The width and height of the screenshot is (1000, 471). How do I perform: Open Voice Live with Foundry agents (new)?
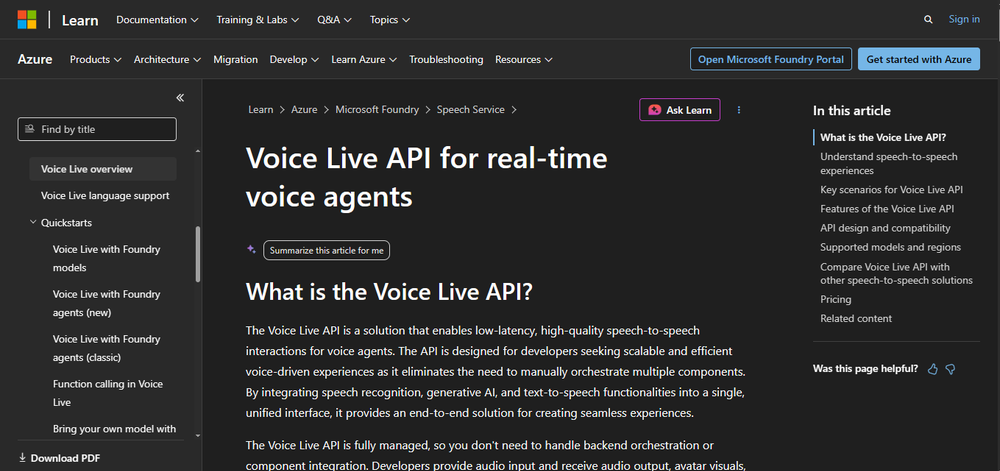[x=107, y=303]
